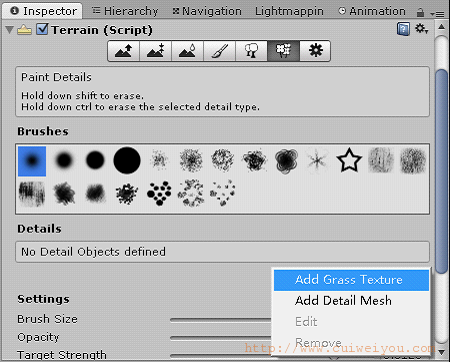Pick the large solid circle brush
Viewport: 450px width, 362px height.
pos(127,160)
